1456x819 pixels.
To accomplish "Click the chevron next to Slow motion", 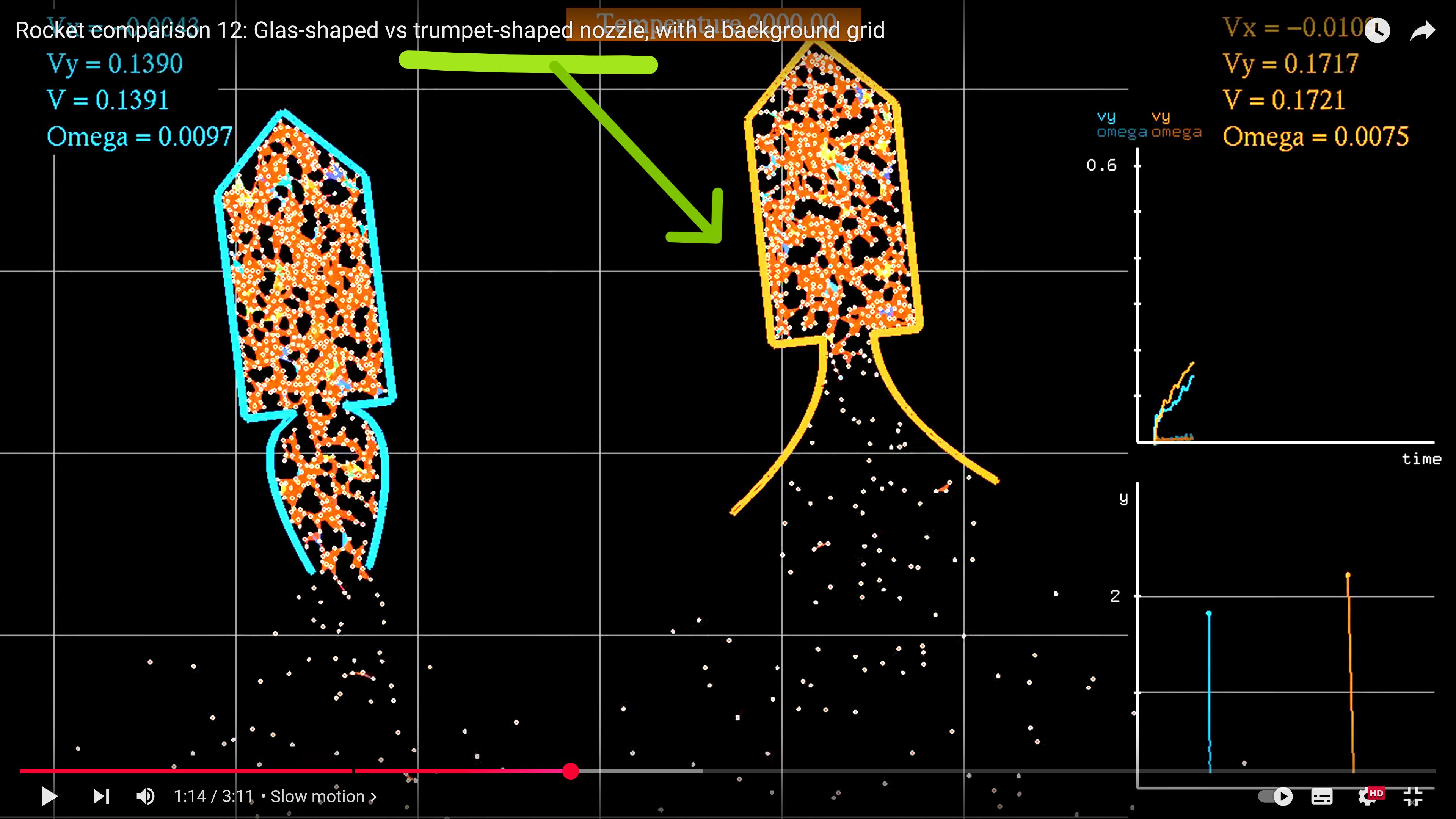I will [373, 797].
